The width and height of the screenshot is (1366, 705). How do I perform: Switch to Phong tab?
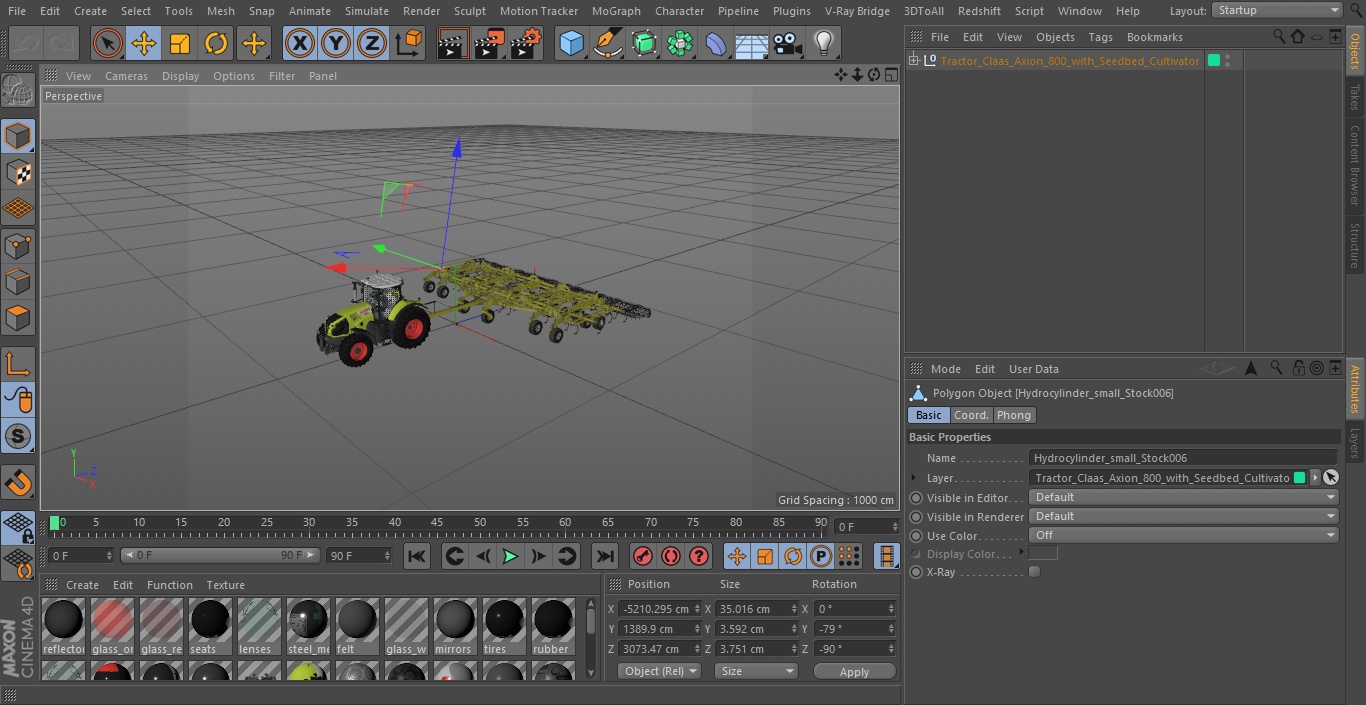click(1013, 415)
